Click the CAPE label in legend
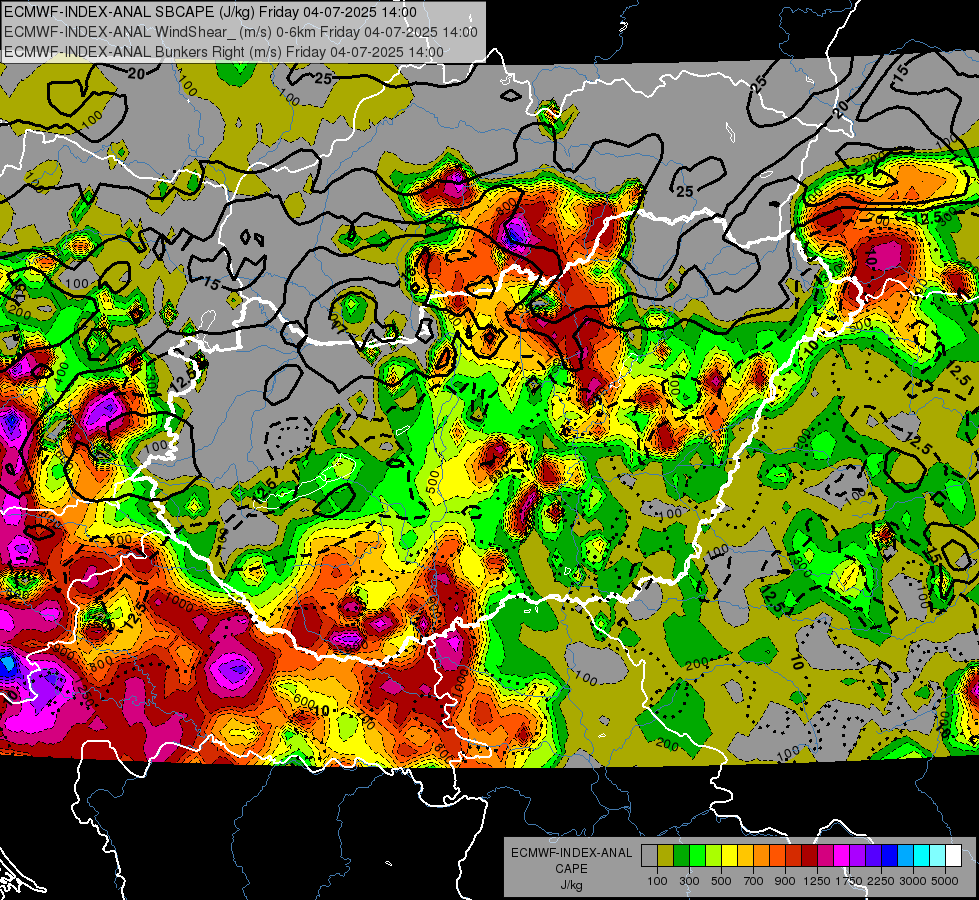Viewport: 979px width, 900px height. (x=571, y=869)
